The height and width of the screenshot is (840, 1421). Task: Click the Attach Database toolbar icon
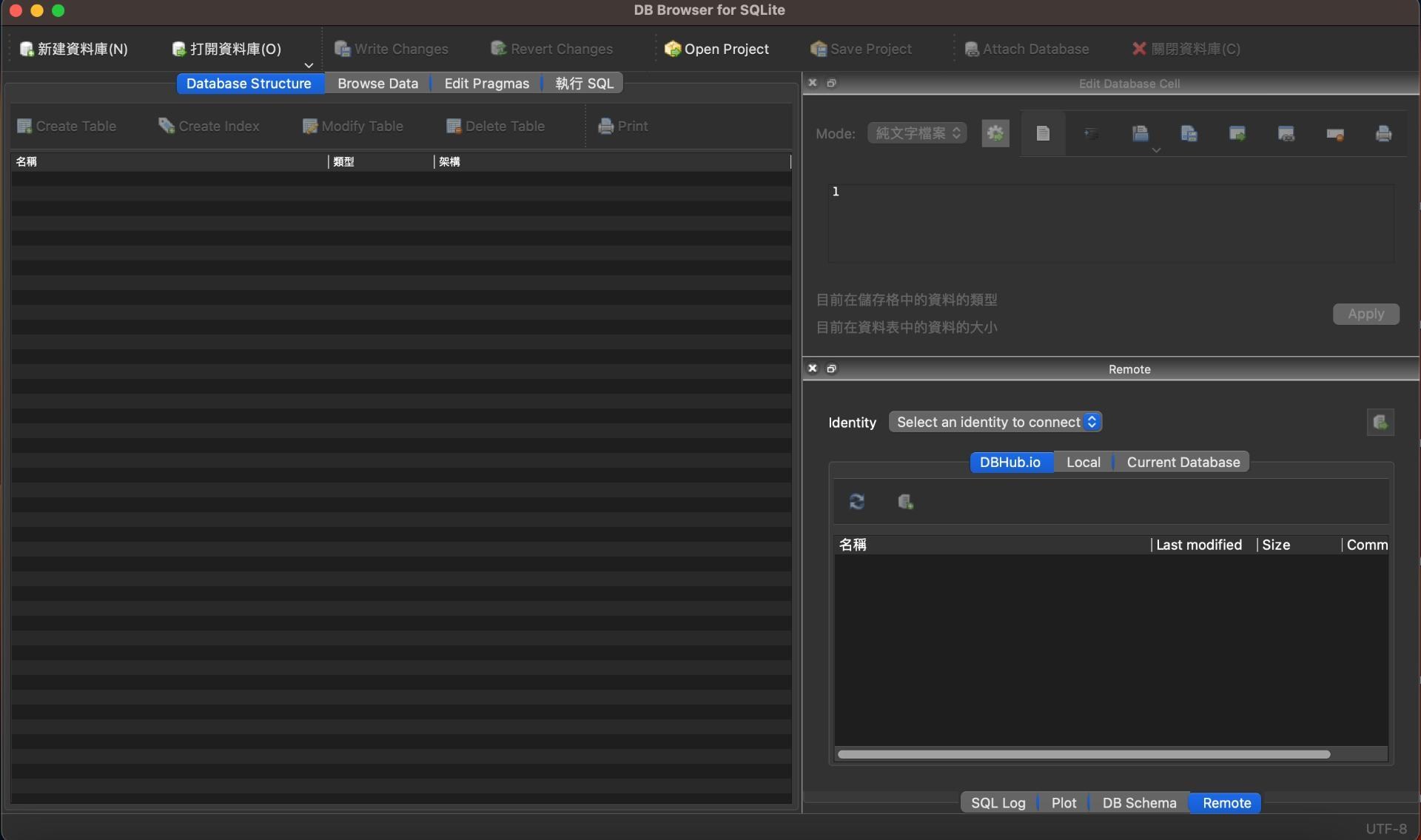click(1026, 49)
